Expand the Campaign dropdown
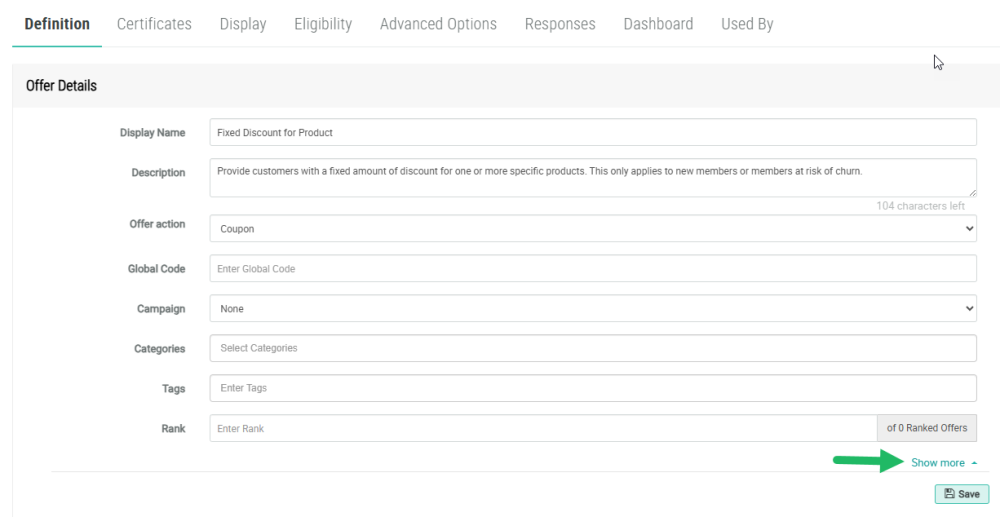The image size is (1000, 517). 592,309
